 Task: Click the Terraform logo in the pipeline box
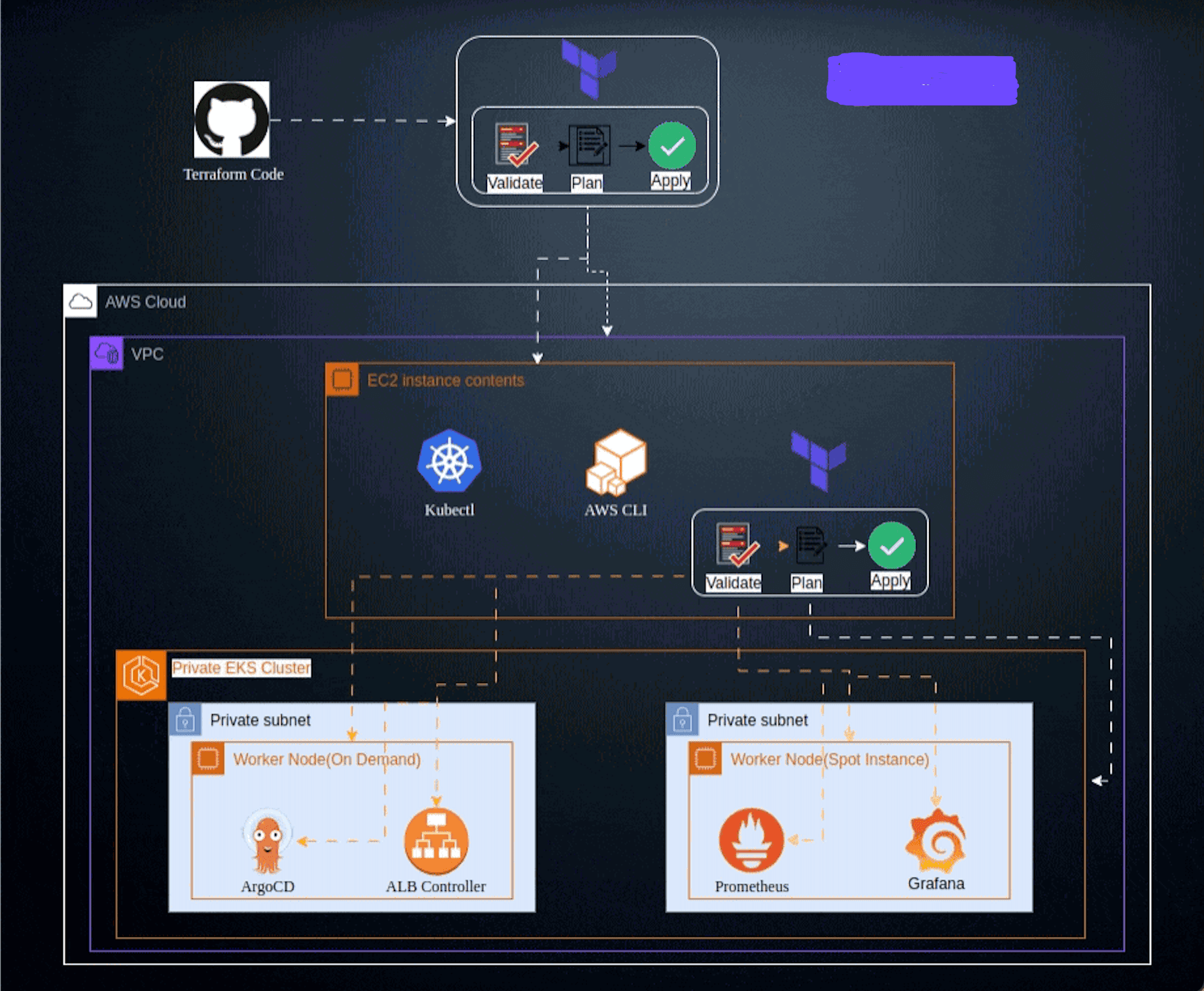point(589,68)
